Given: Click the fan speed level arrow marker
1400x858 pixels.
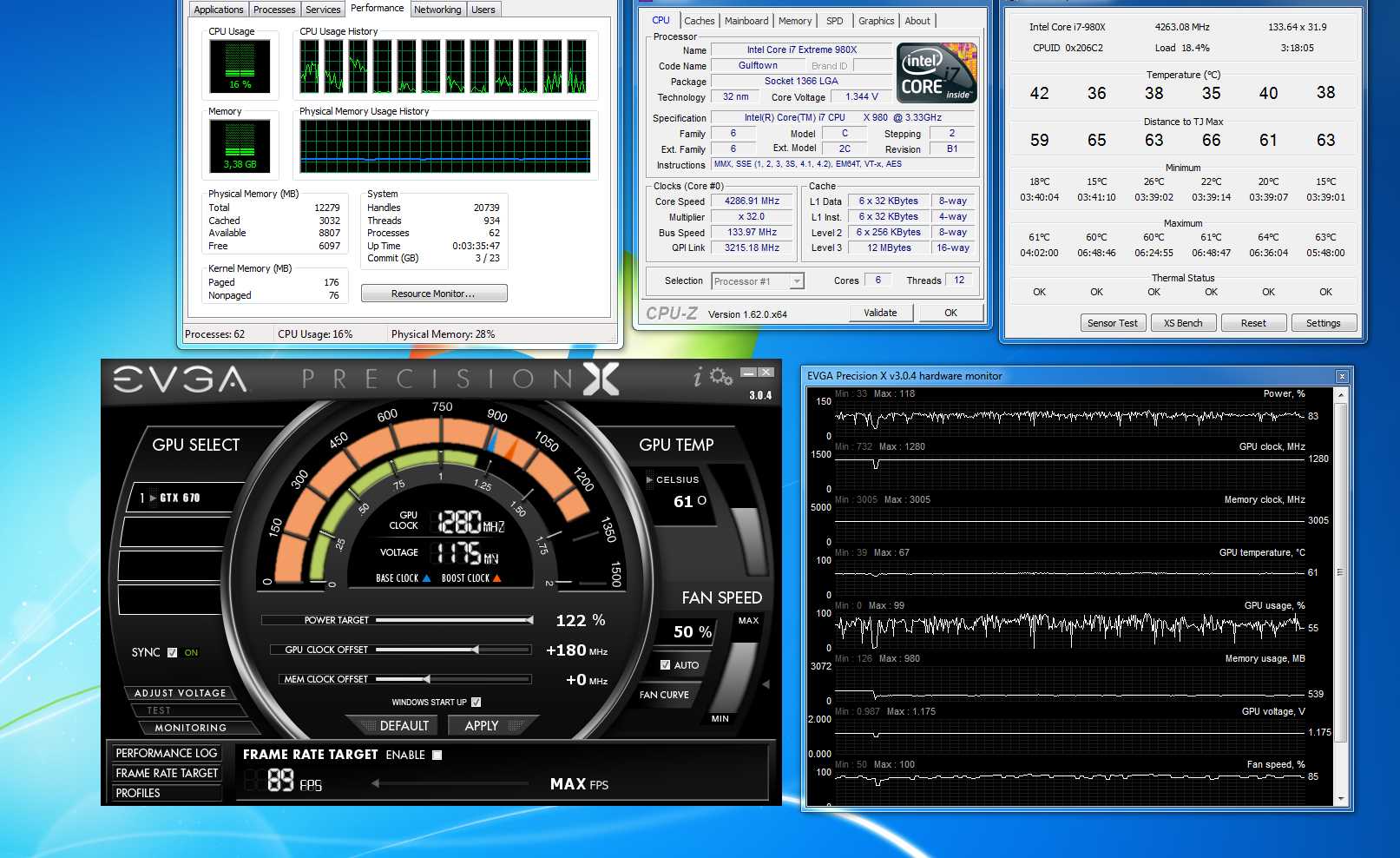Looking at the screenshot, I should pyautogui.click(x=766, y=684).
